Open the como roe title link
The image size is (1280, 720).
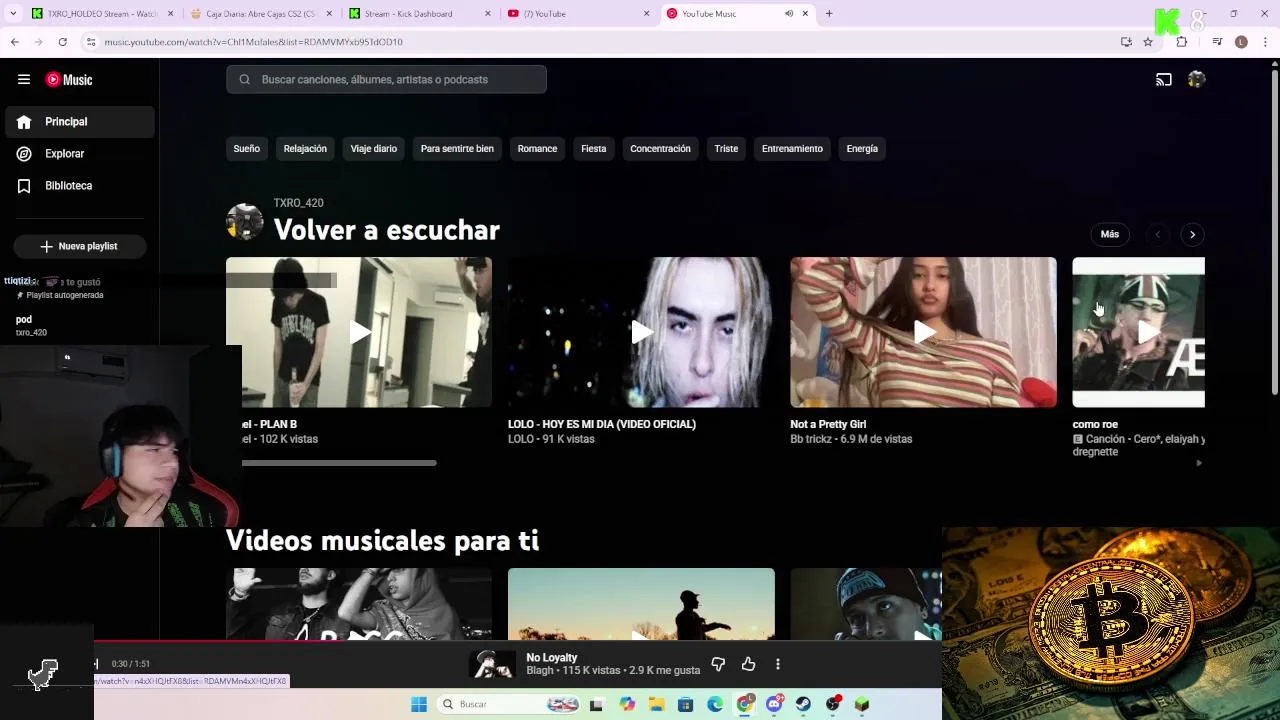coord(1095,424)
